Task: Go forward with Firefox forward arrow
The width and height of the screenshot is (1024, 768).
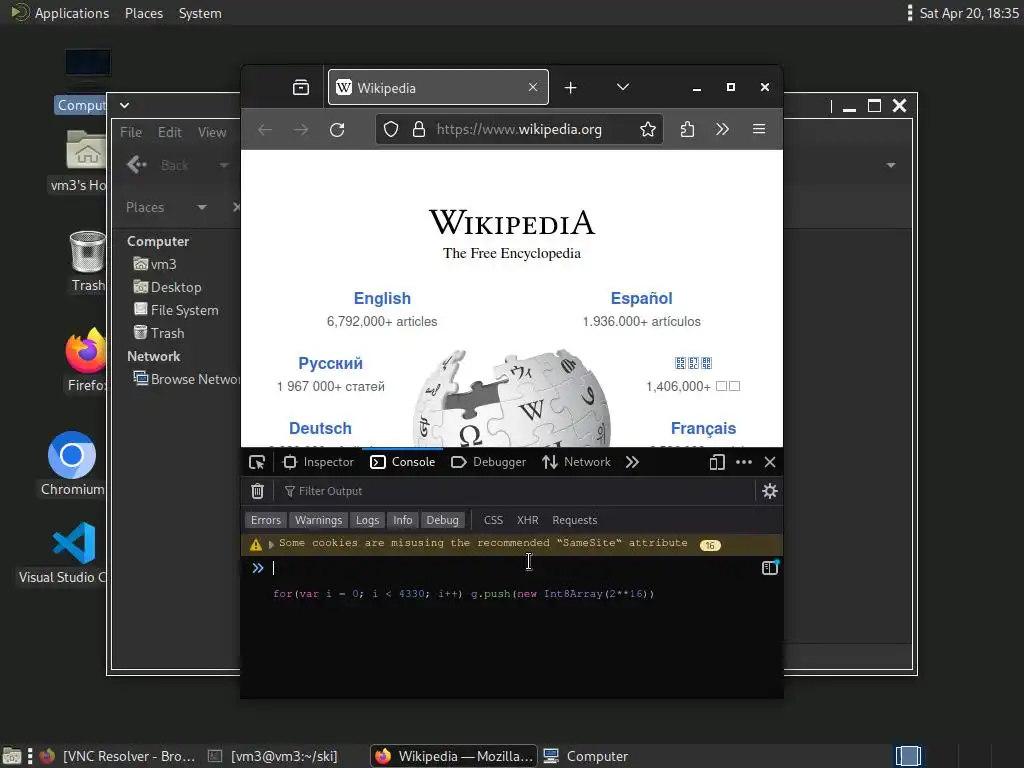Action: coord(301,129)
